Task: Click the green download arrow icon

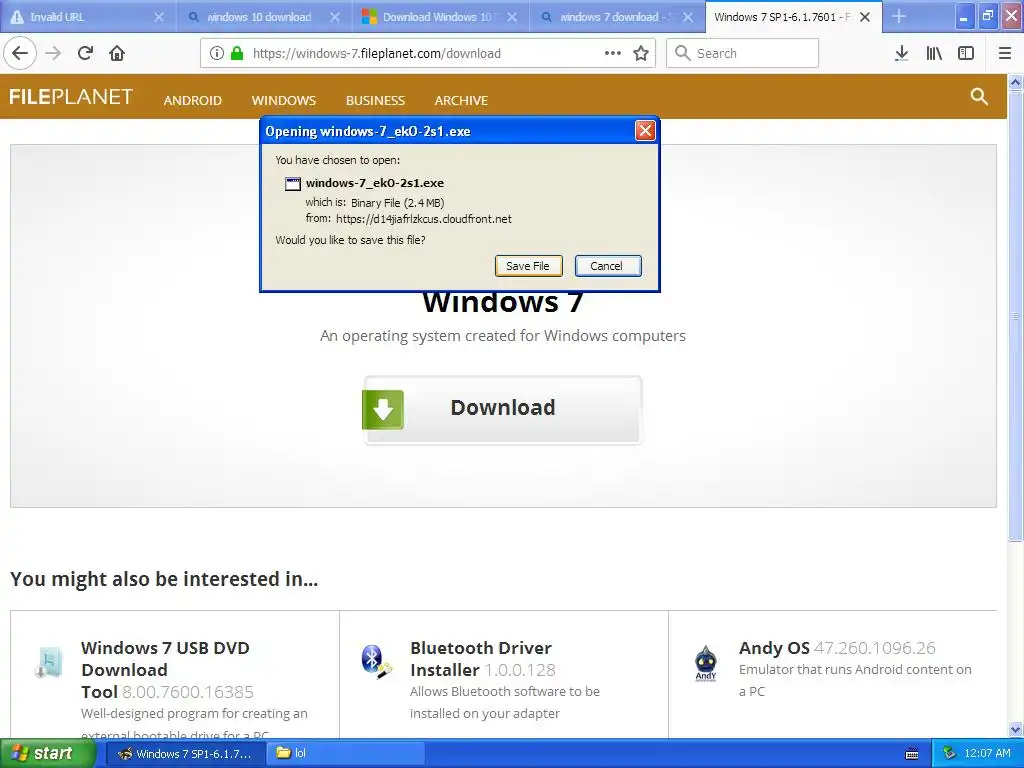Action: (383, 409)
